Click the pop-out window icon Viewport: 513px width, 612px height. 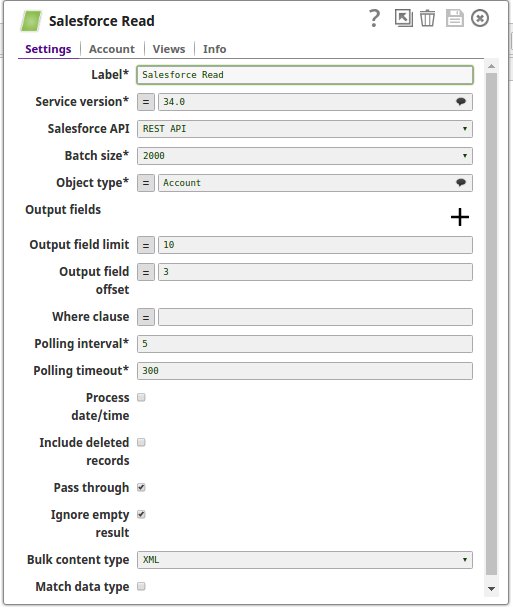[x=404, y=18]
